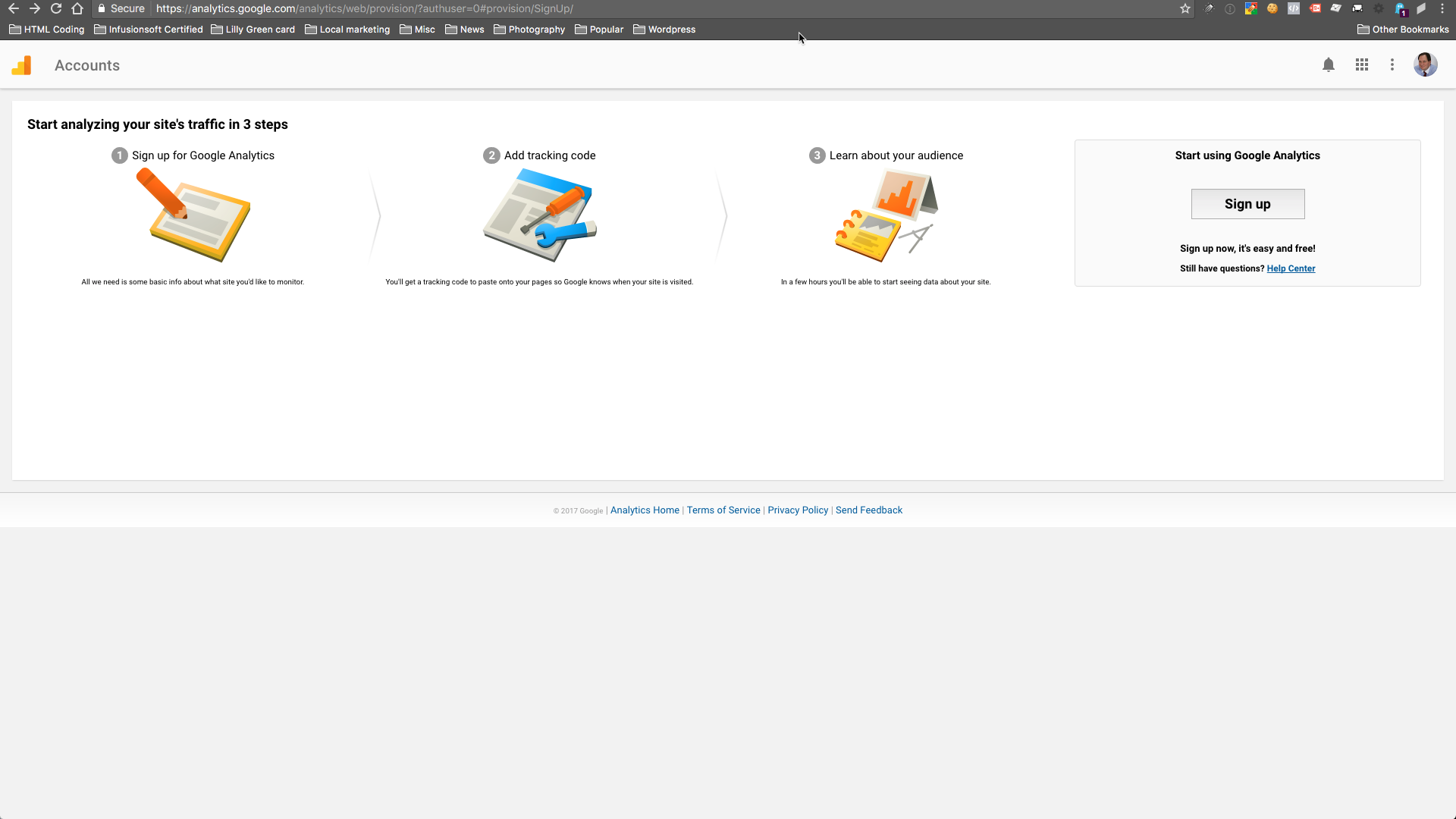Image resolution: width=1456 pixels, height=819 pixels.
Task: Open the cookie extension icon
Action: (x=1272, y=8)
